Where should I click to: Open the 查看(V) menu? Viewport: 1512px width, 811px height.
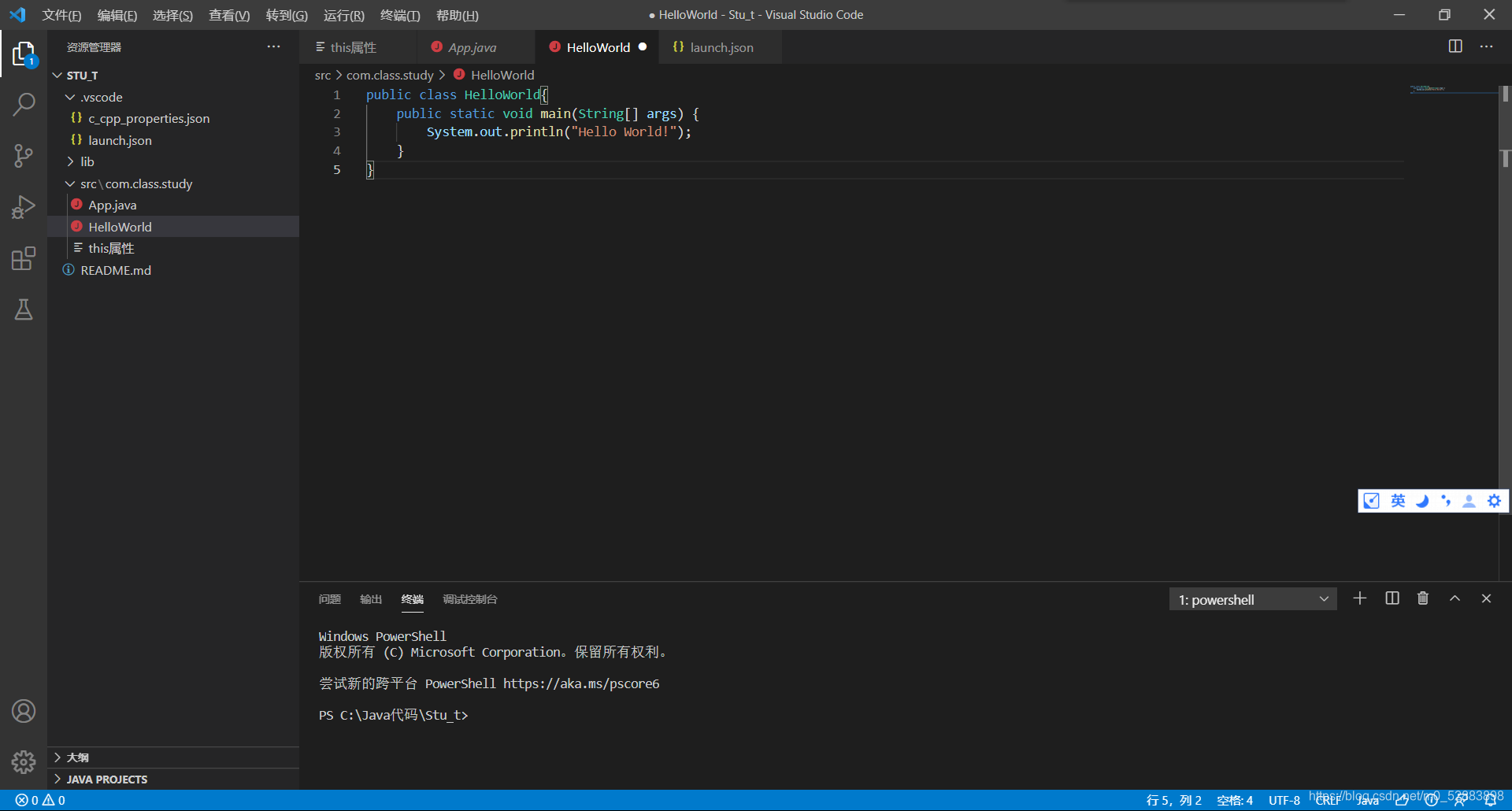pyautogui.click(x=229, y=15)
